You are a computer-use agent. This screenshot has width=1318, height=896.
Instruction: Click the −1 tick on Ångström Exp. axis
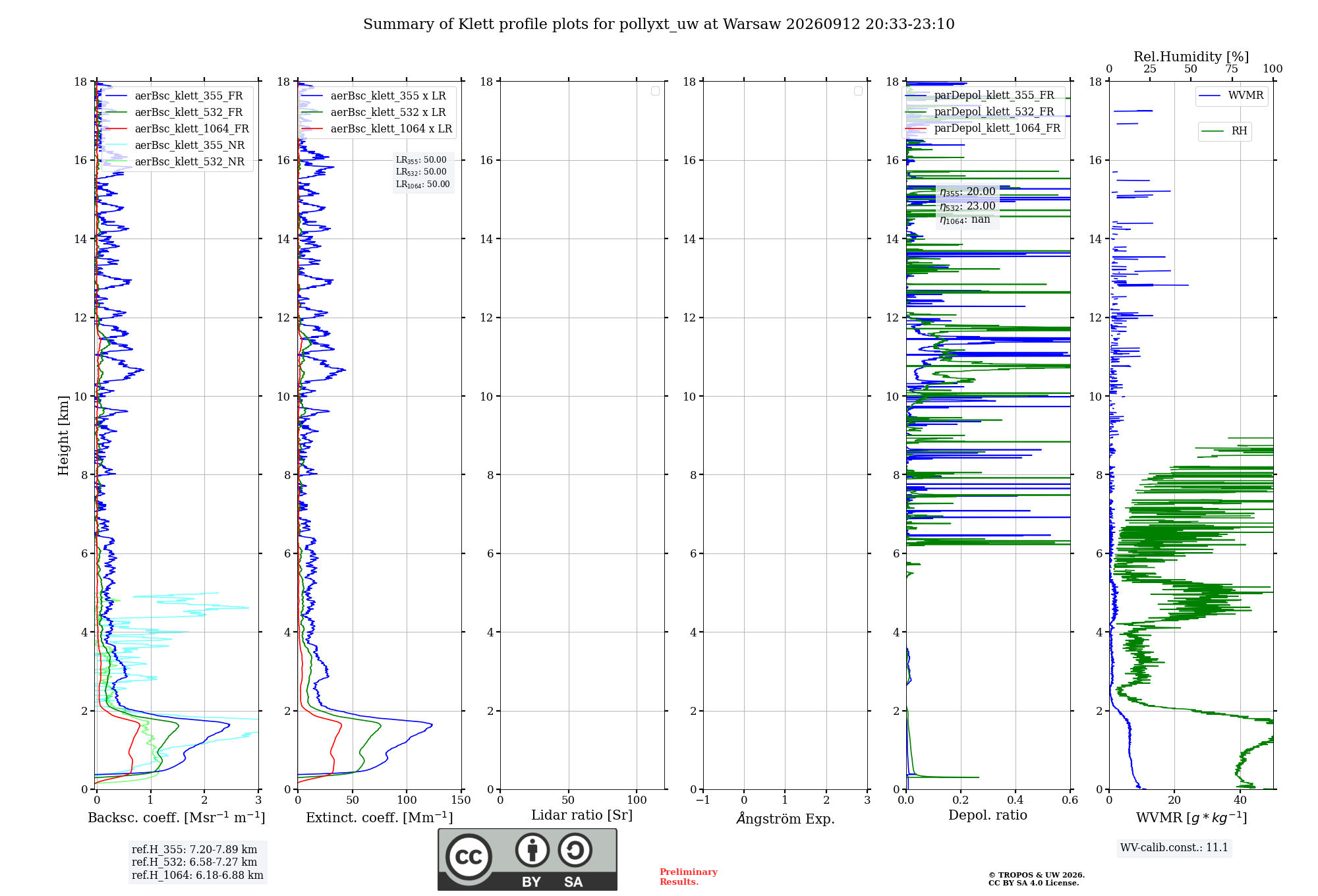[x=703, y=800]
